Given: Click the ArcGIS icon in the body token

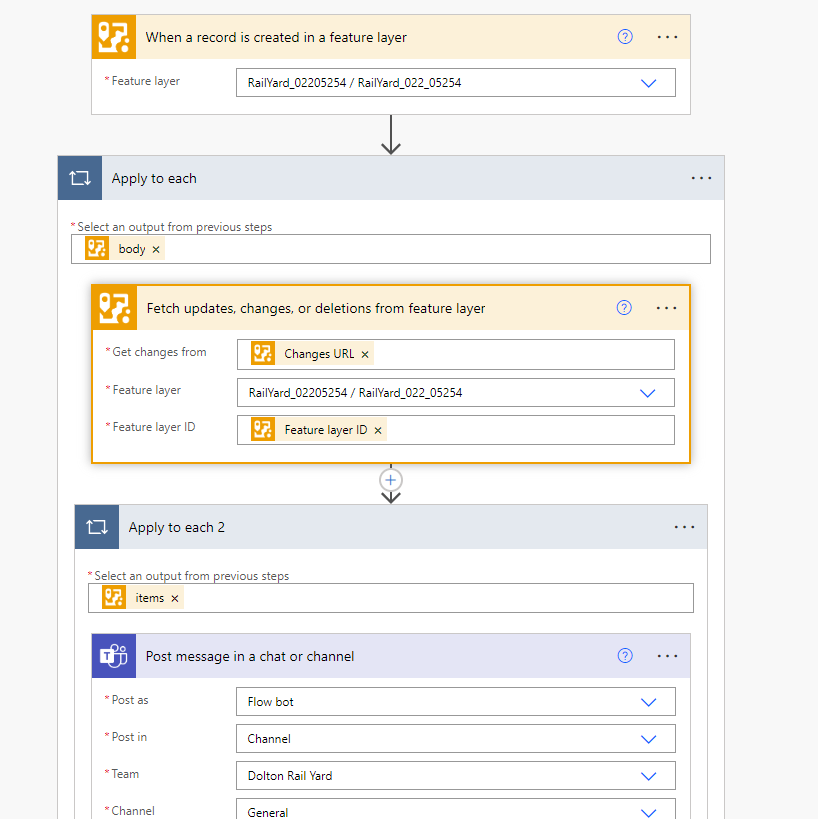Looking at the screenshot, I should point(97,249).
